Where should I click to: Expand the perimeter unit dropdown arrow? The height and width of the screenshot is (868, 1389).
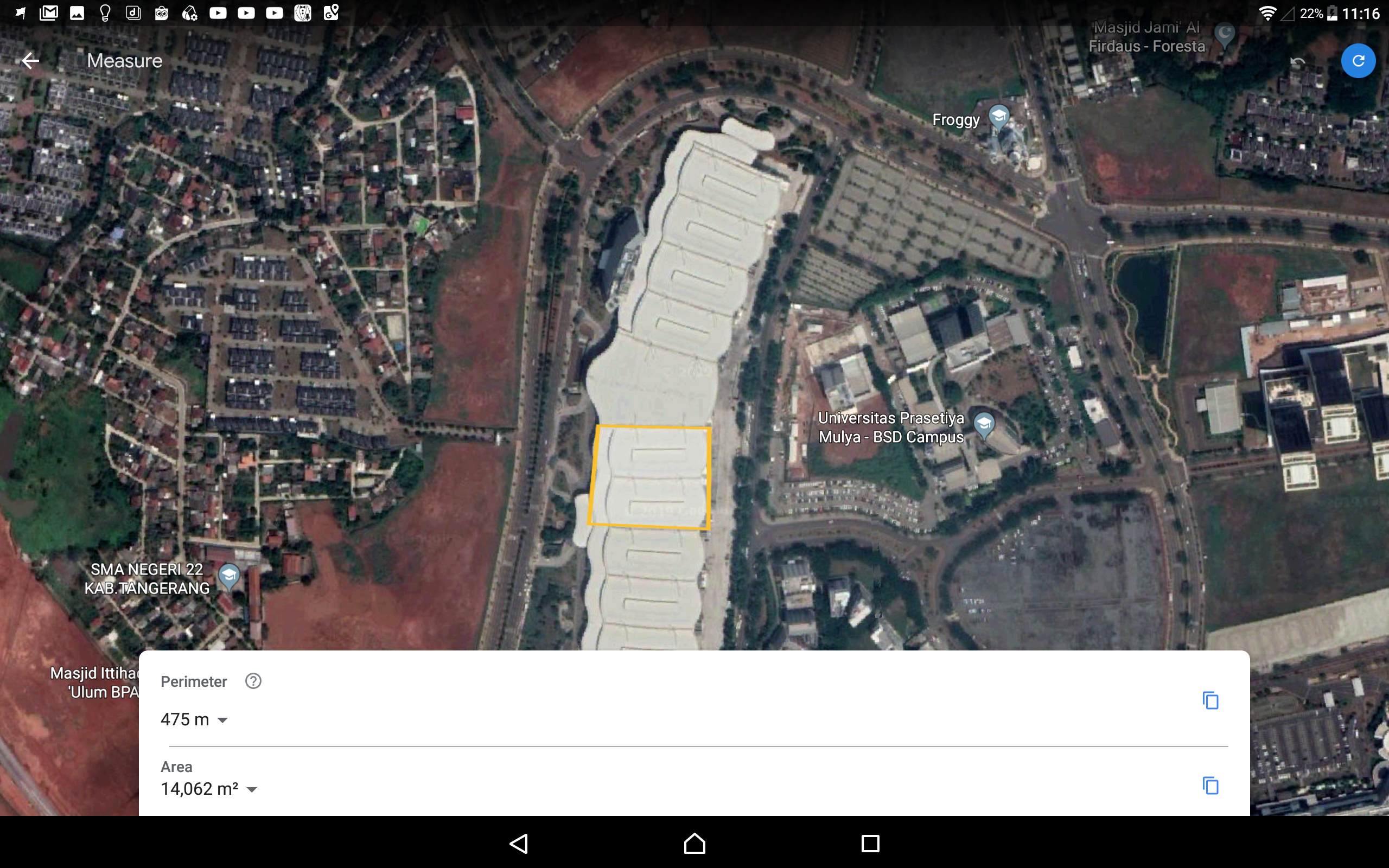(x=222, y=720)
